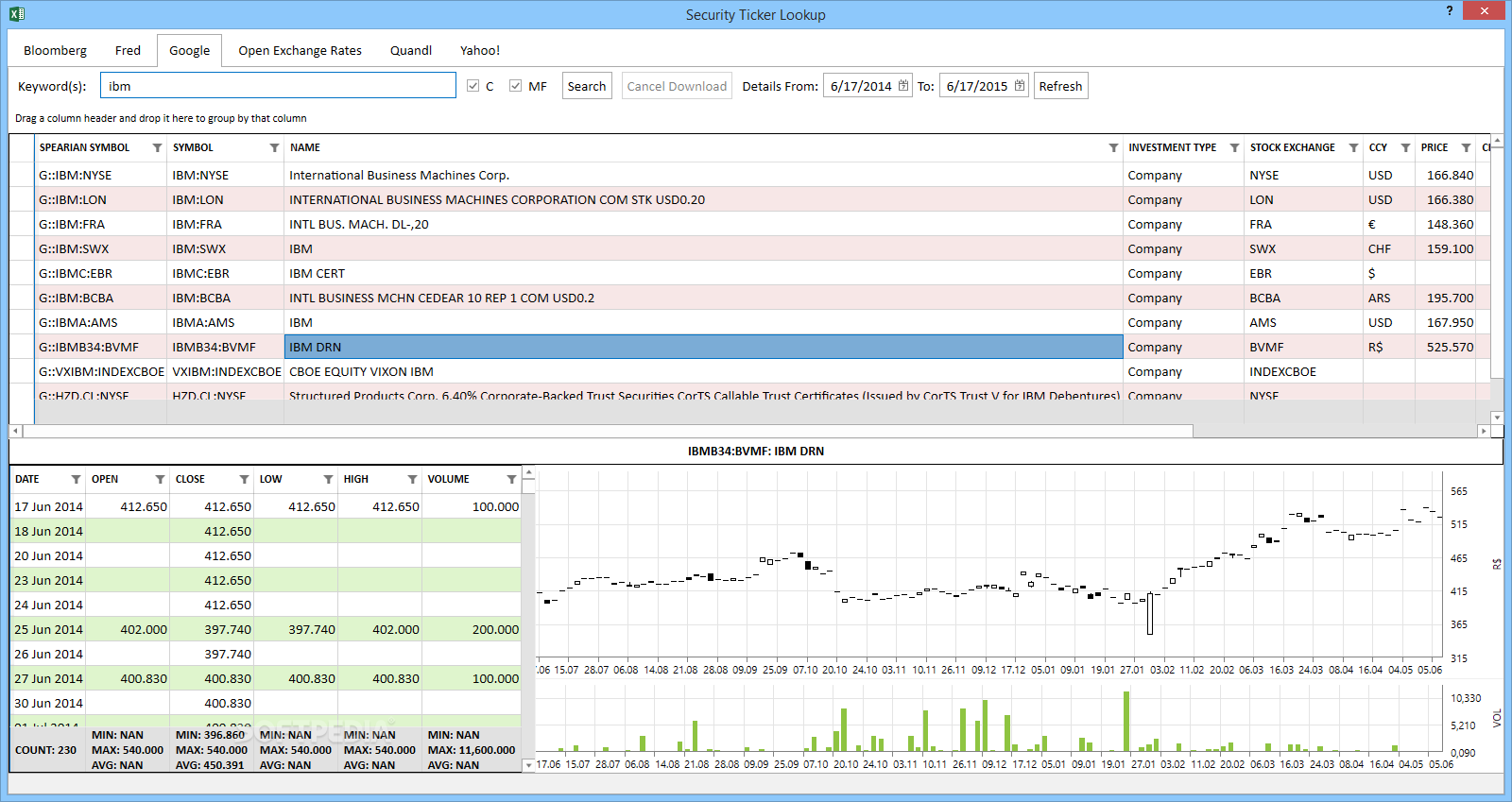Switch to the Fred tab

(128, 51)
